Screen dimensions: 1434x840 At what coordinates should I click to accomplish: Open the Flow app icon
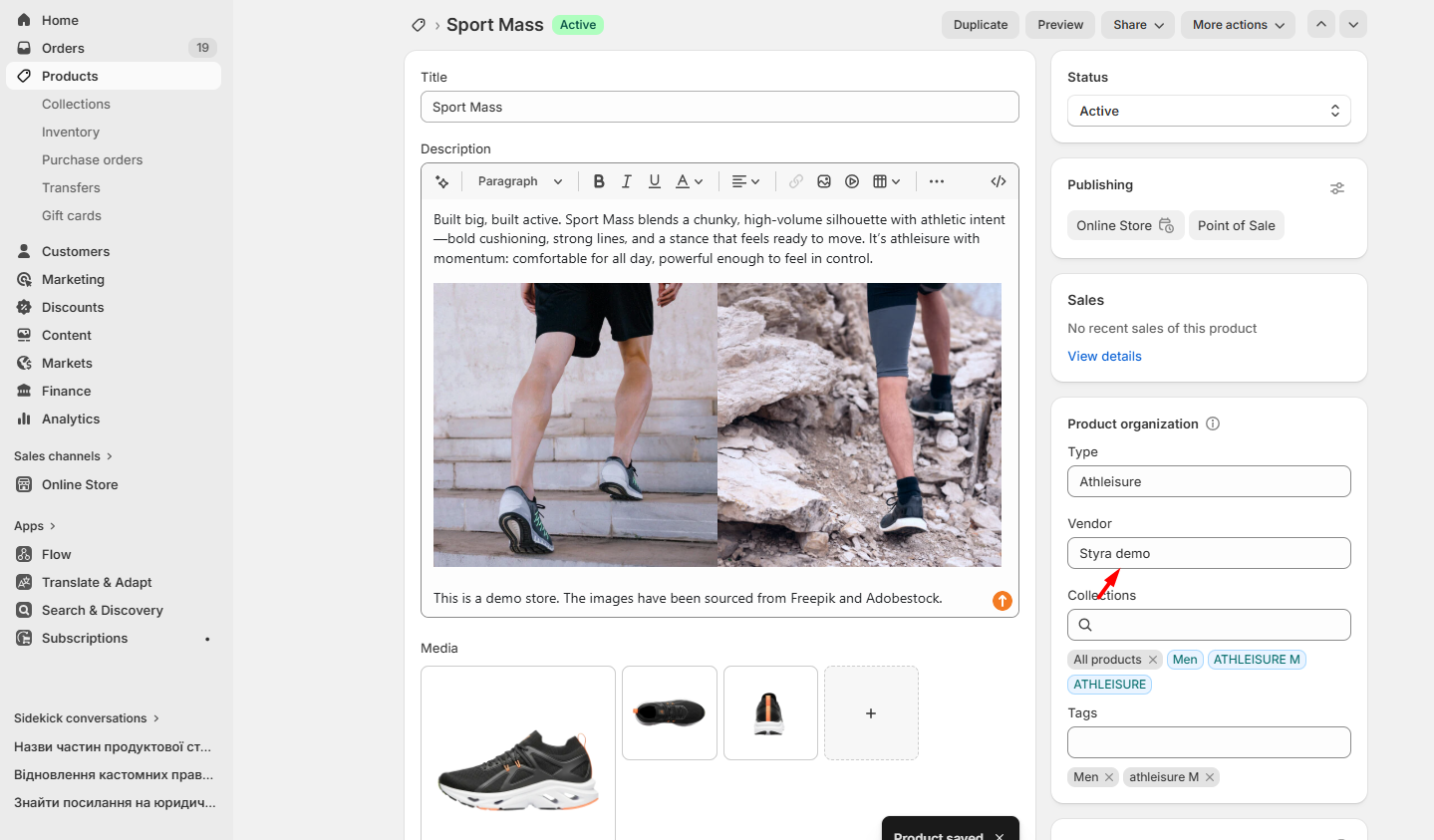24,554
